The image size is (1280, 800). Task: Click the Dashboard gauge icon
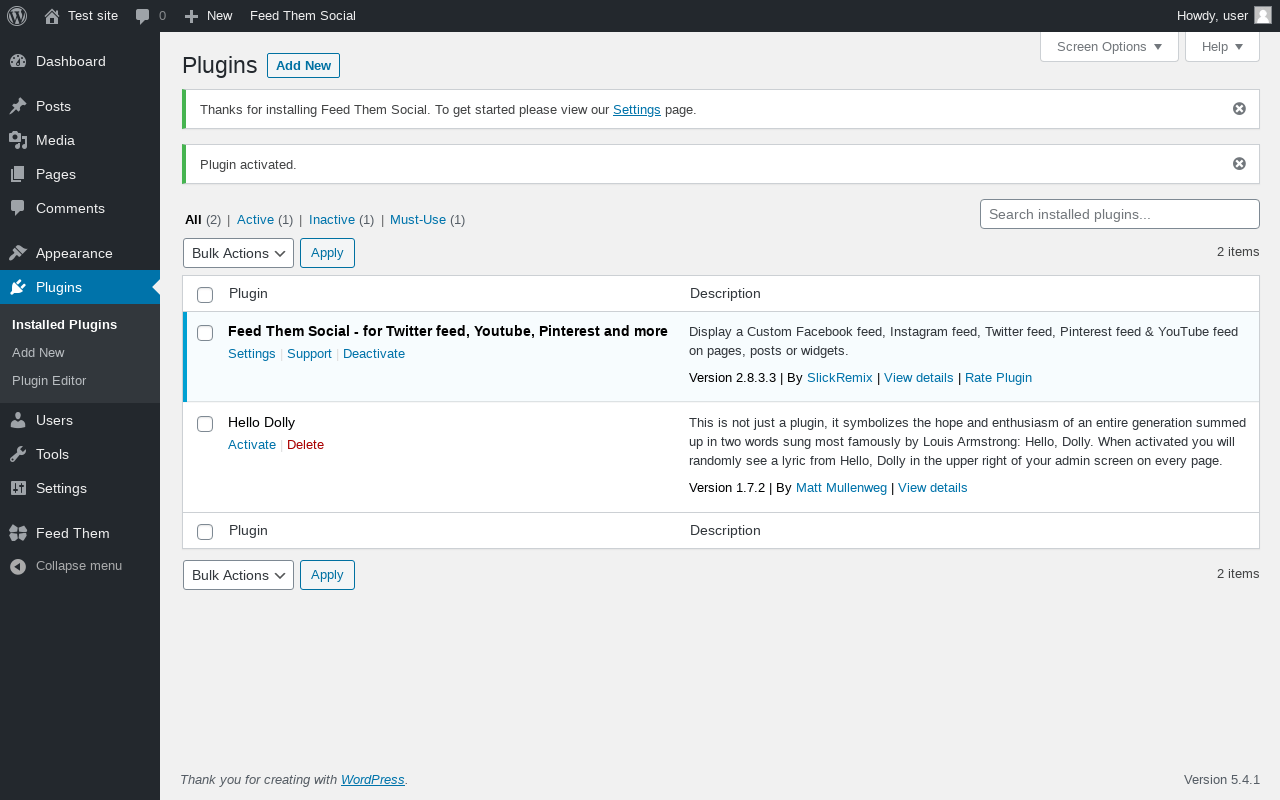[18, 61]
